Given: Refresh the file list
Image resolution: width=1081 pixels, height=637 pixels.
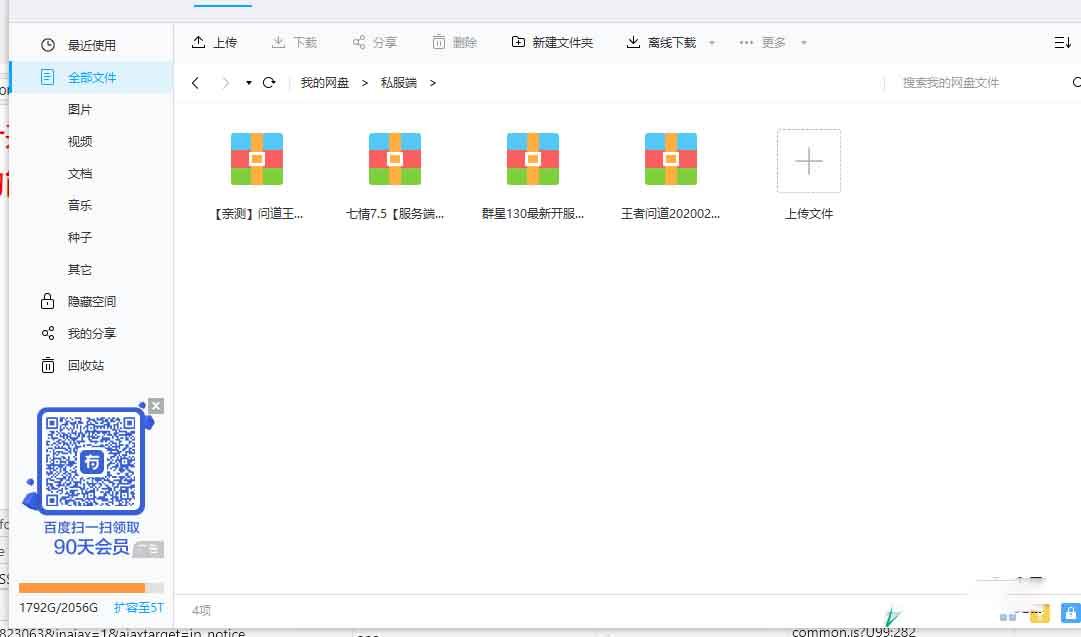Looking at the screenshot, I should pos(270,83).
